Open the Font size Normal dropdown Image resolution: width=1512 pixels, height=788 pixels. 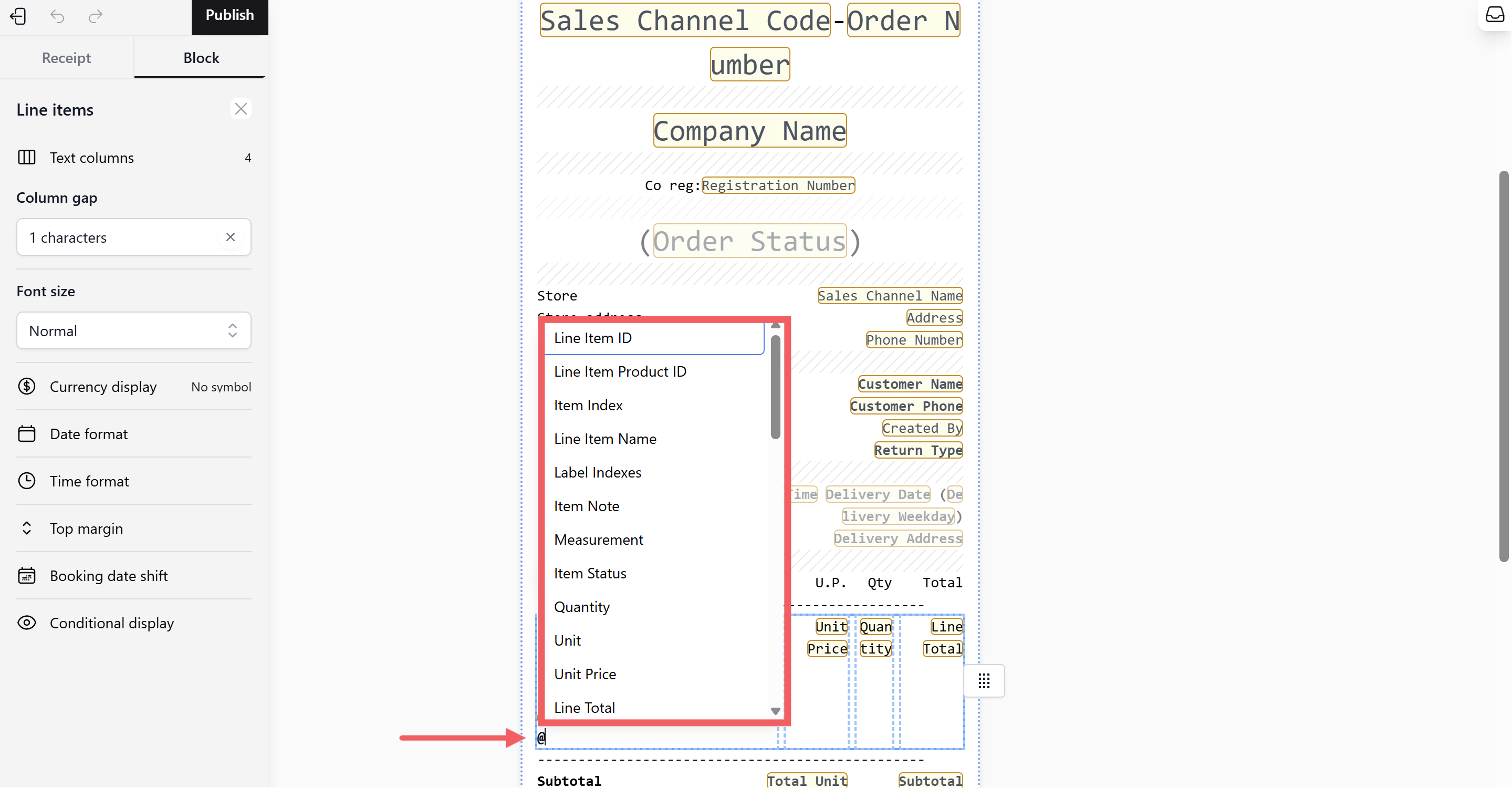[x=134, y=330]
